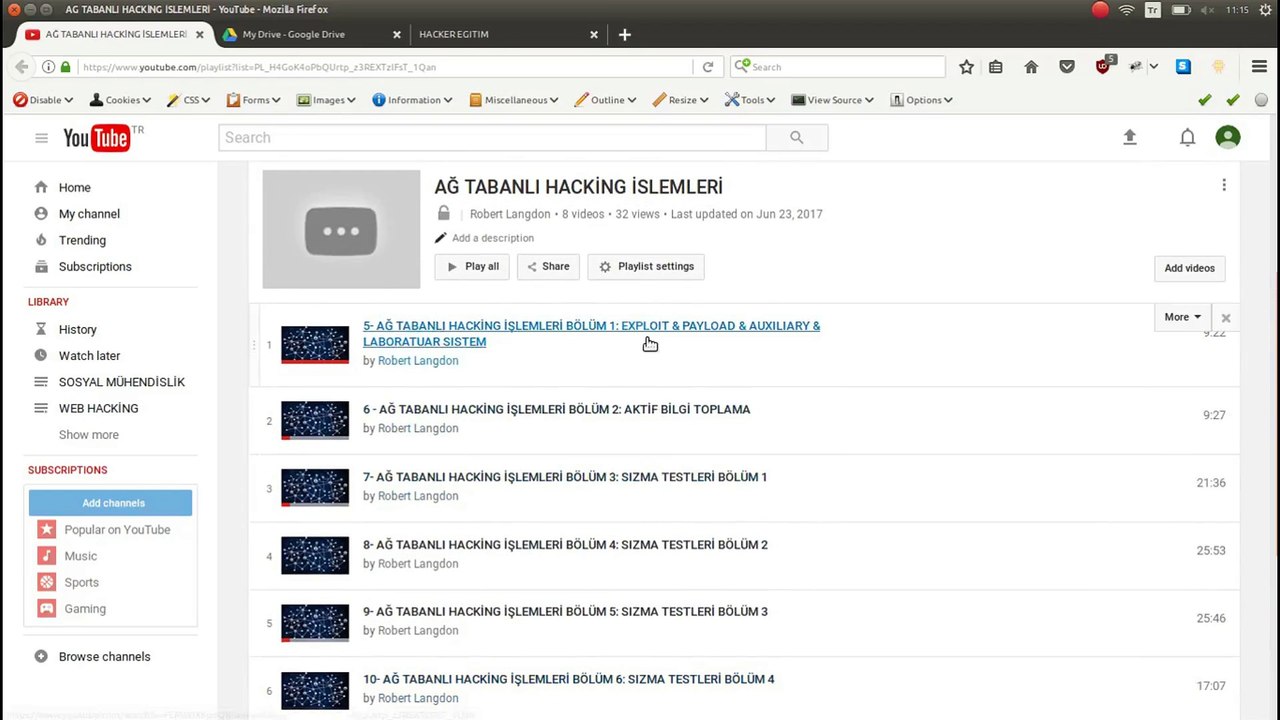Viewport: 1280px width, 720px height.
Task: Click the Add videos button
Action: tap(1189, 268)
